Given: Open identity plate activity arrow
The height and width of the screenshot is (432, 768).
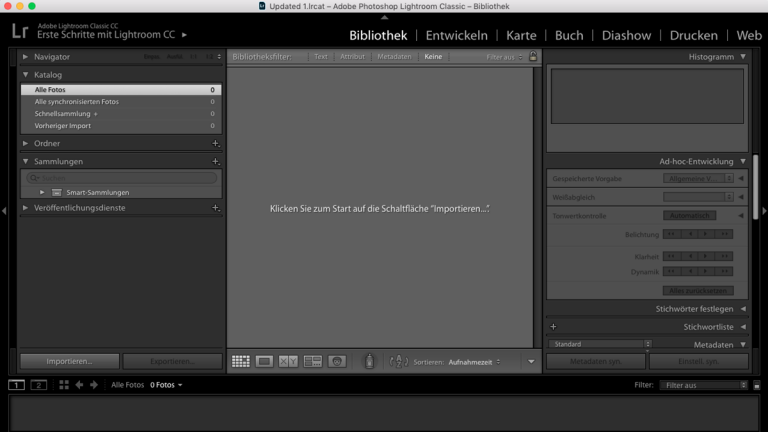Looking at the screenshot, I should [x=184, y=35].
